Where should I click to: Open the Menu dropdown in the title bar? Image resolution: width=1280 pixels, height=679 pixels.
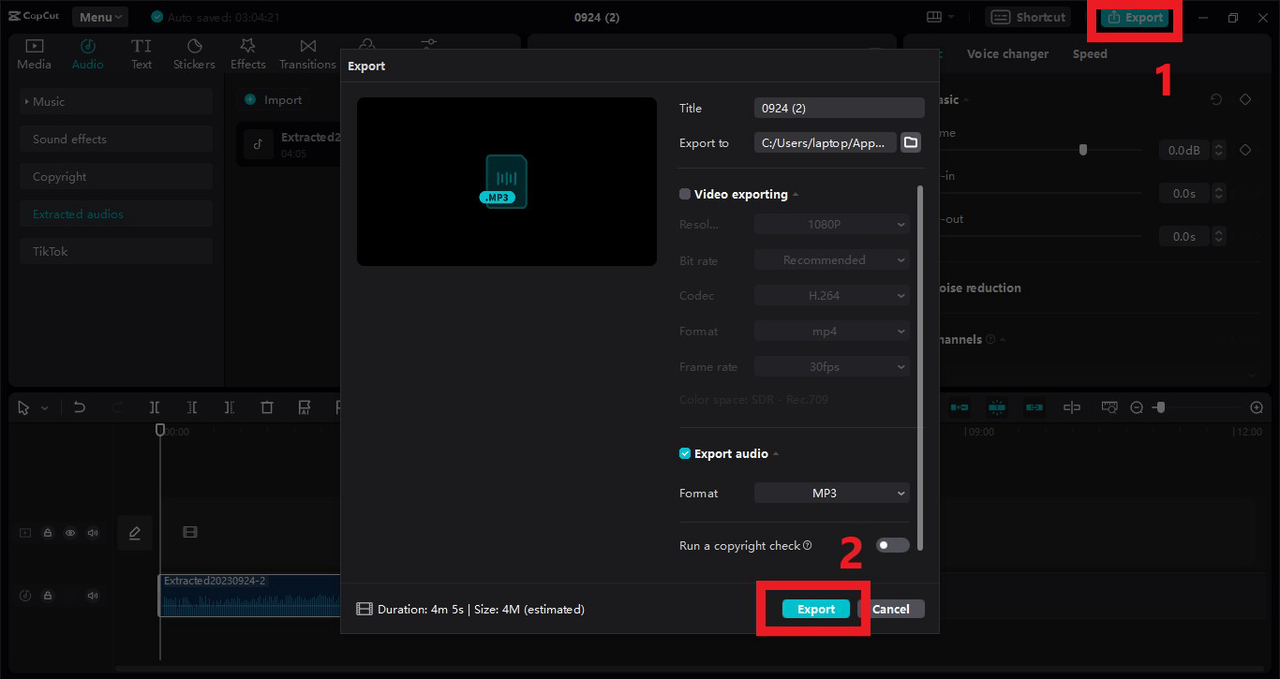point(100,17)
